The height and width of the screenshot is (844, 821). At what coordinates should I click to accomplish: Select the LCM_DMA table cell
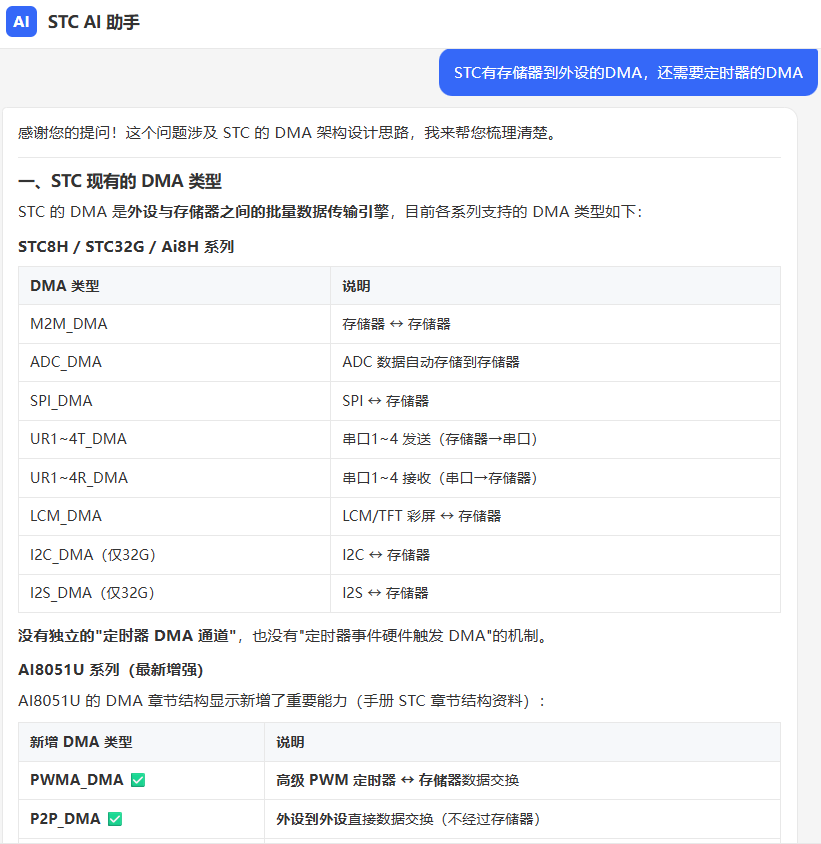pos(174,516)
